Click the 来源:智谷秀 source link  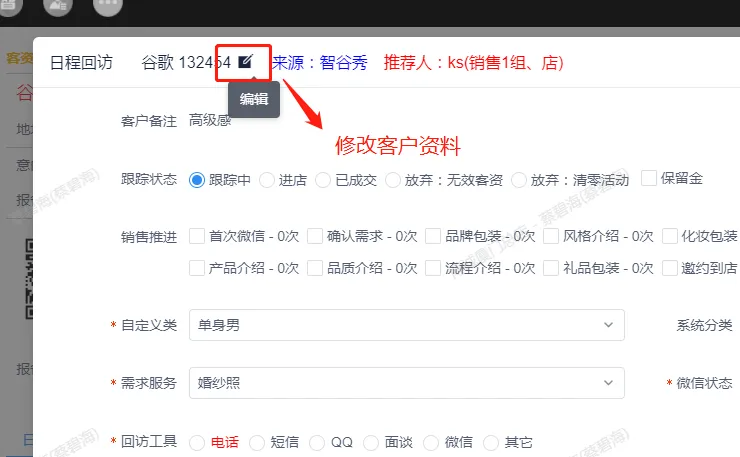point(319,63)
